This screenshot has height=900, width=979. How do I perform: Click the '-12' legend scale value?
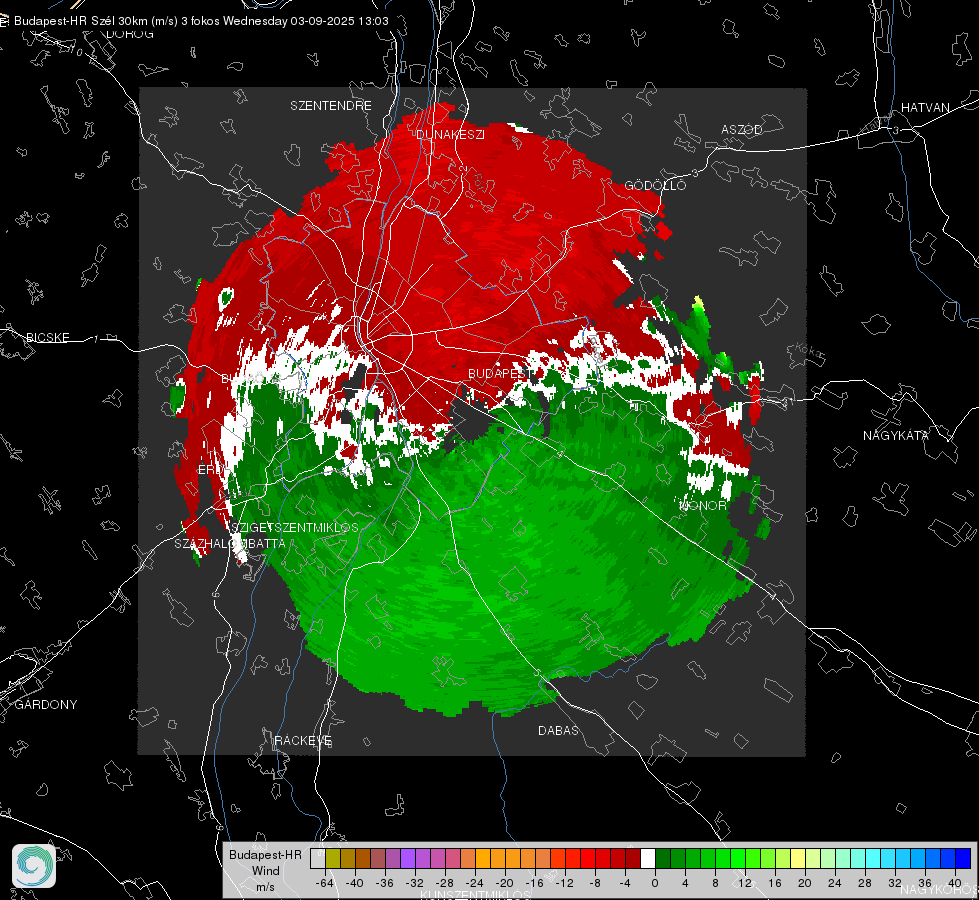click(564, 883)
